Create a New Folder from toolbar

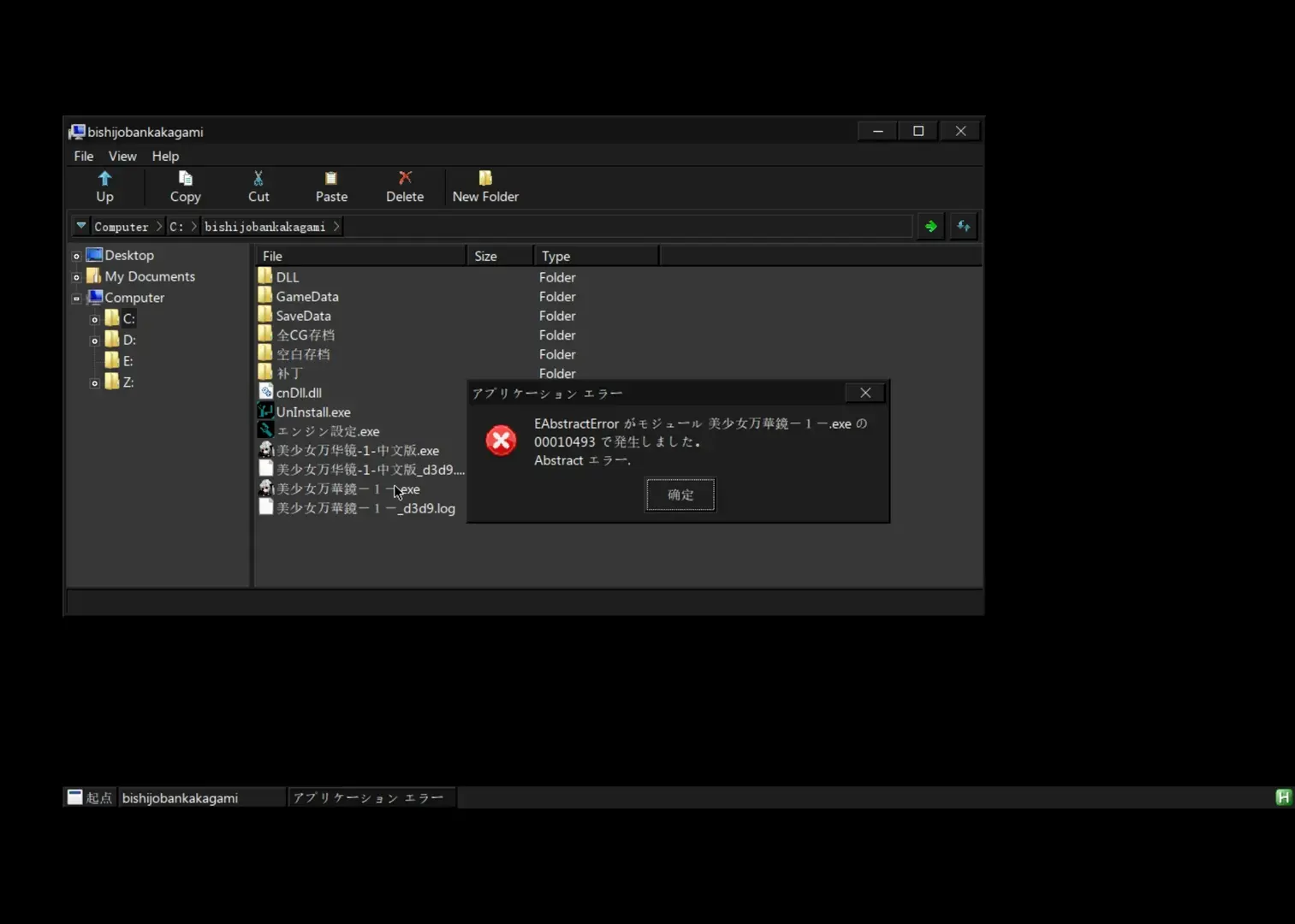485,187
